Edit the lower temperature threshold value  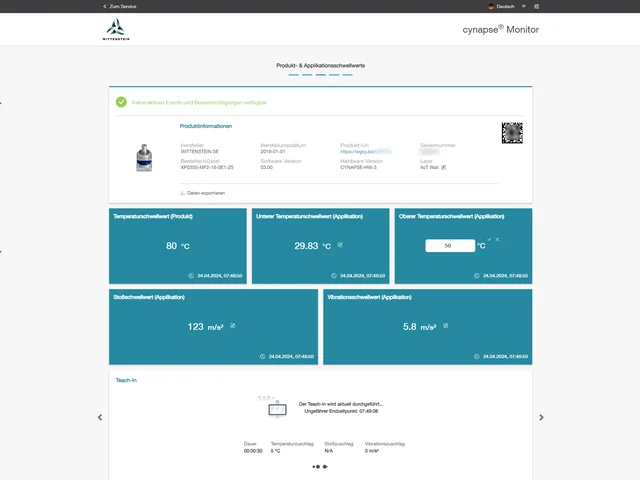pos(340,244)
